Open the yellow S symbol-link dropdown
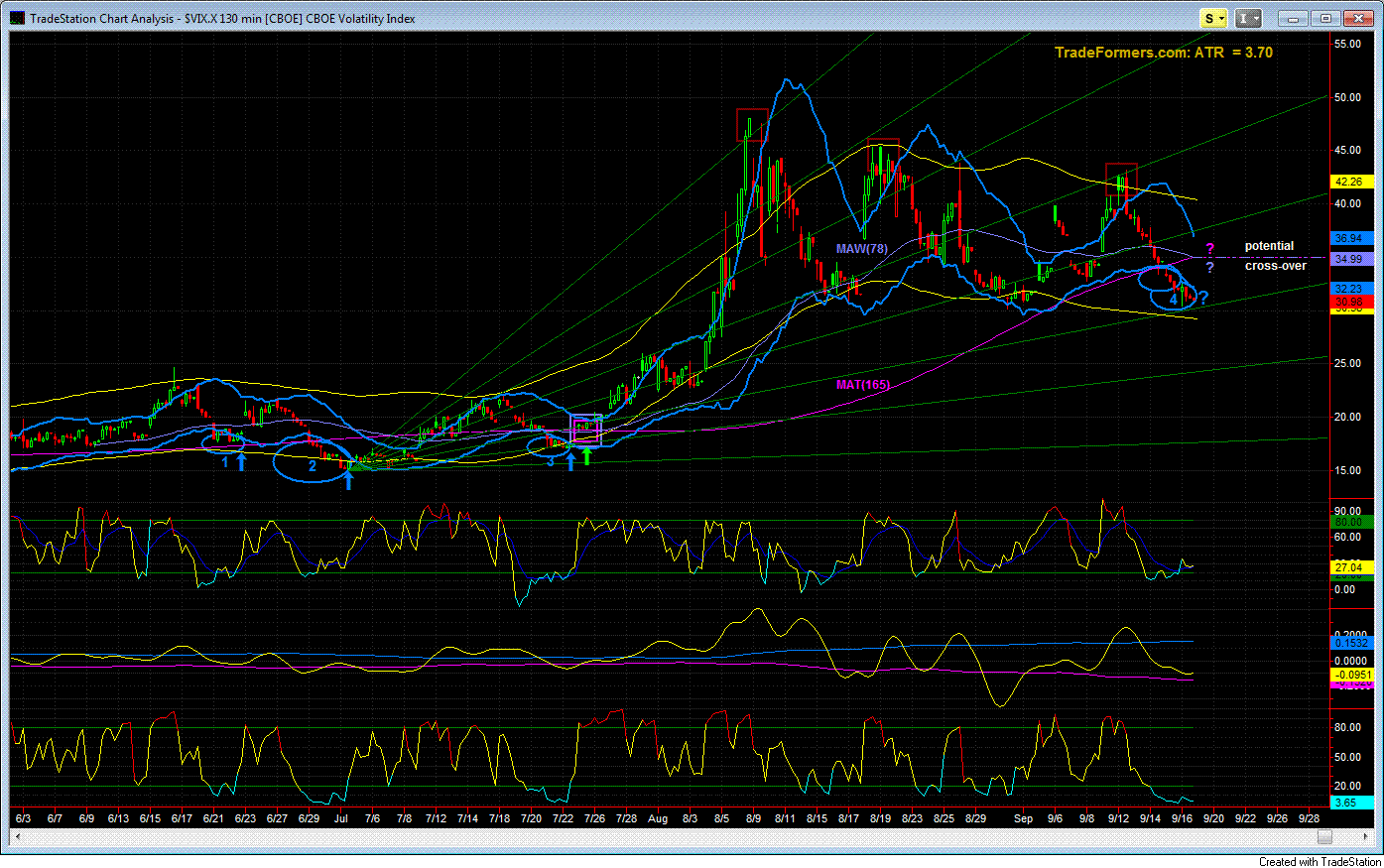Viewport: 1384px width, 868px height. click(x=1214, y=18)
